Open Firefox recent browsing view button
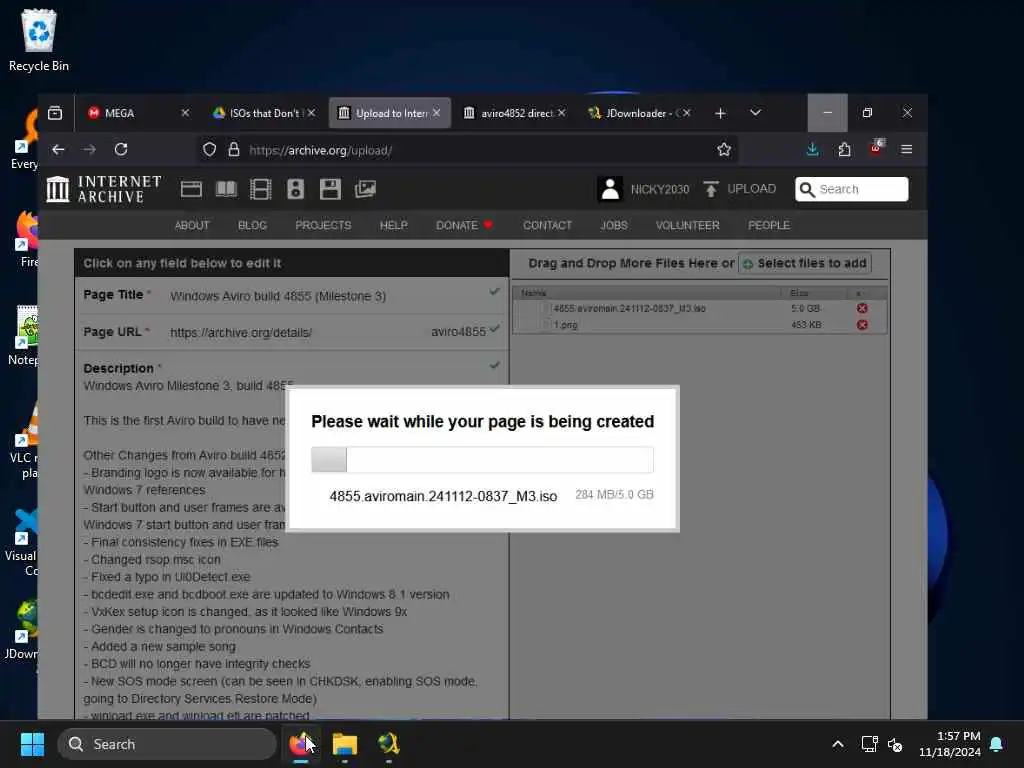This screenshot has height=768, width=1024. [x=56, y=113]
